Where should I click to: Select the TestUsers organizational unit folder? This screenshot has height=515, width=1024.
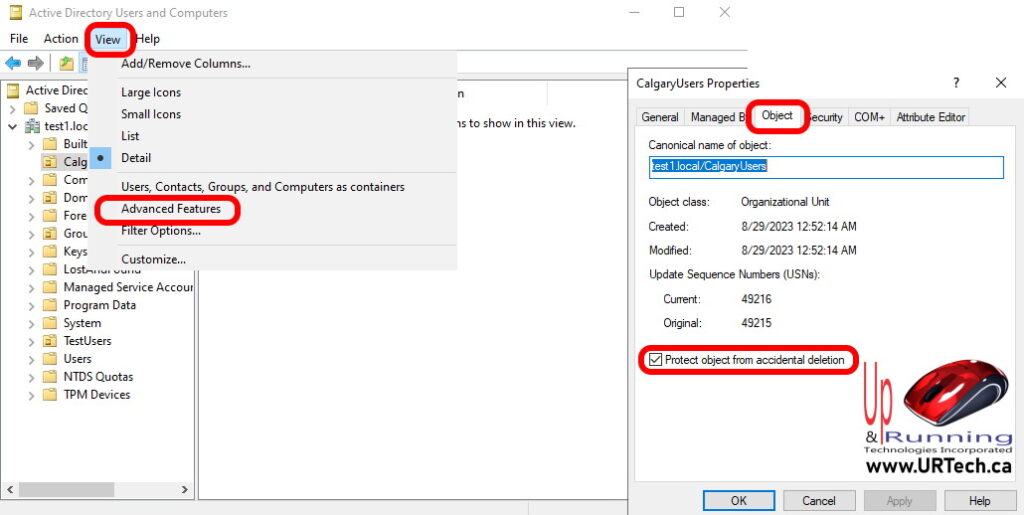click(87, 341)
